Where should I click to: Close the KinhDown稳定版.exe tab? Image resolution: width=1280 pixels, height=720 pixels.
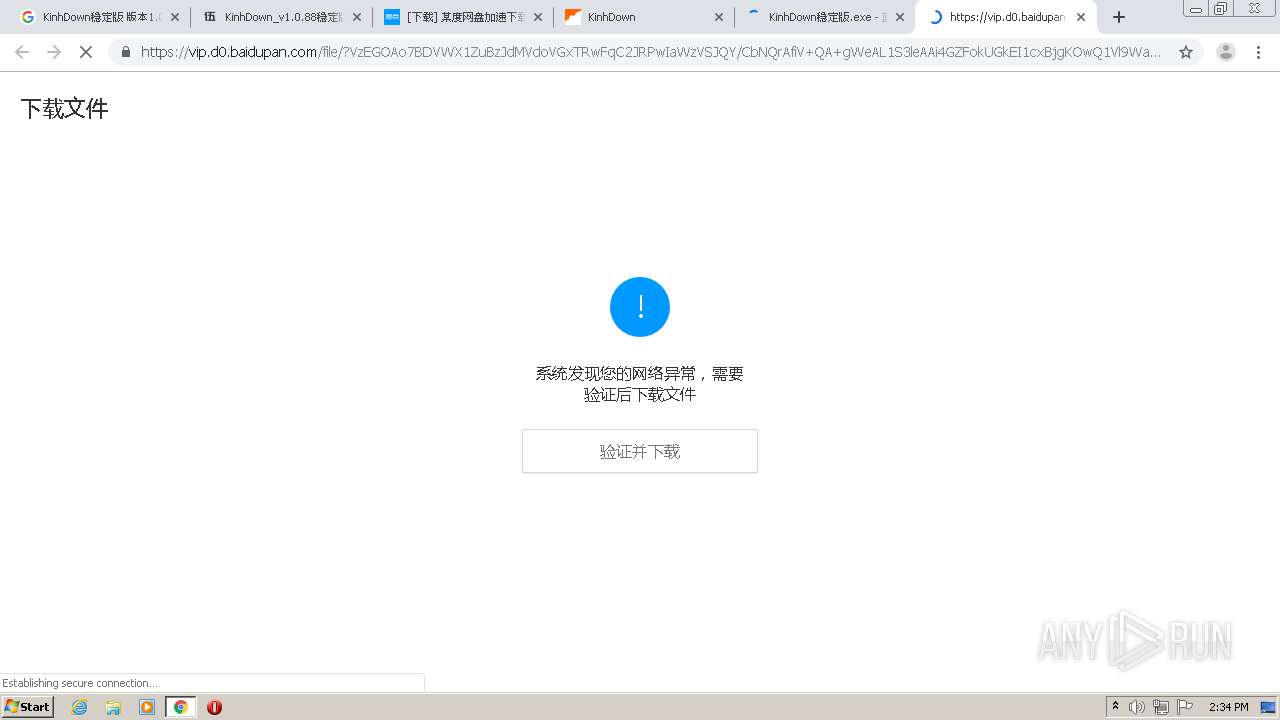pos(900,17)
